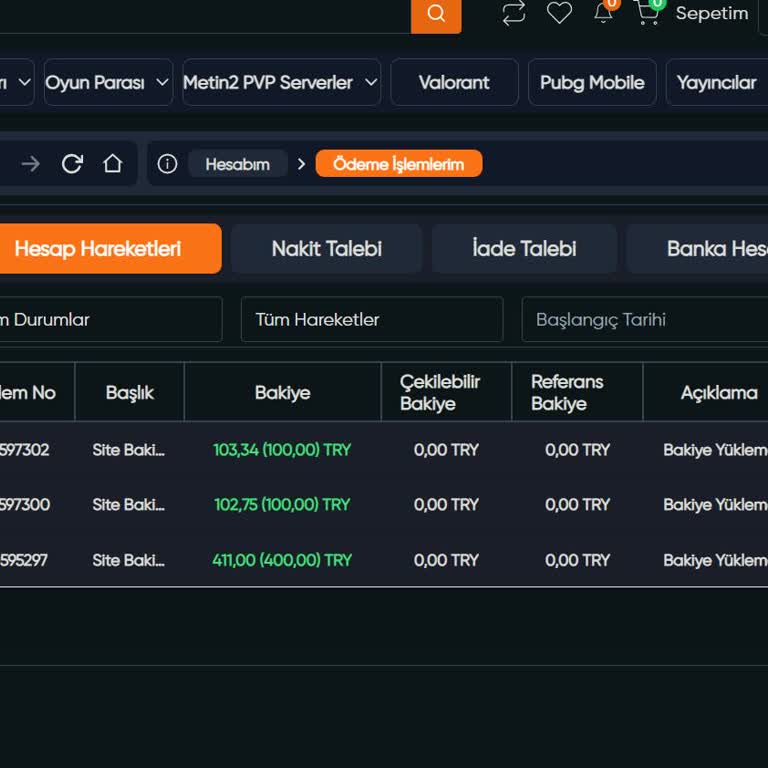
Task: Click the refresh page icon
Action: point(72,164)
